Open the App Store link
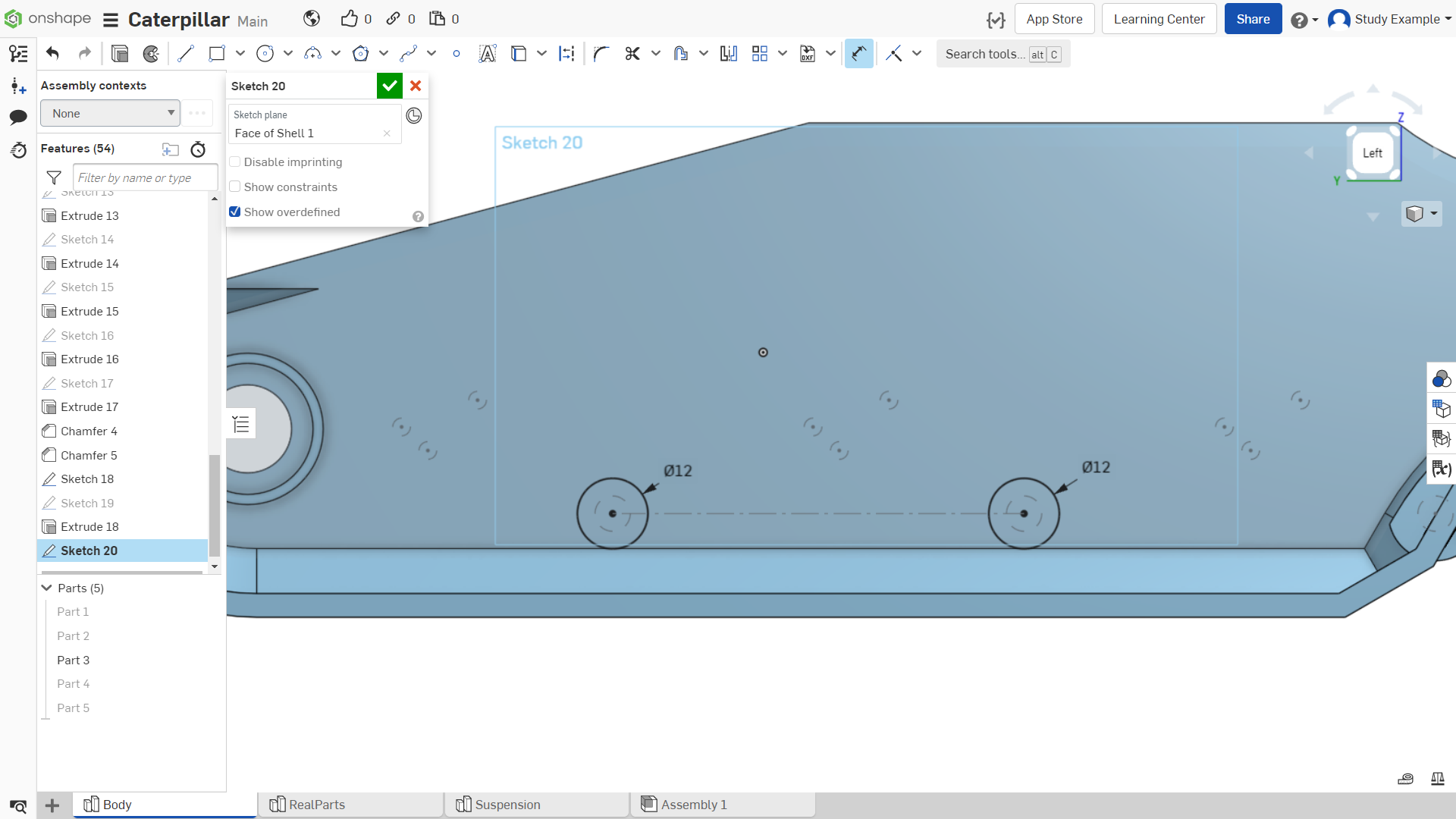 pyautogui.click(x=1054, y=19)
